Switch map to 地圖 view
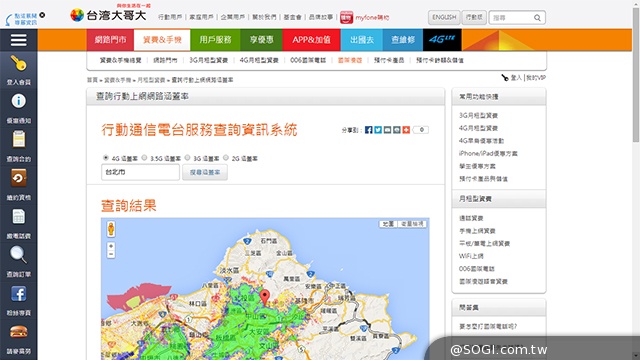Viewport: 640px width, 360px height. coord(388,224)
